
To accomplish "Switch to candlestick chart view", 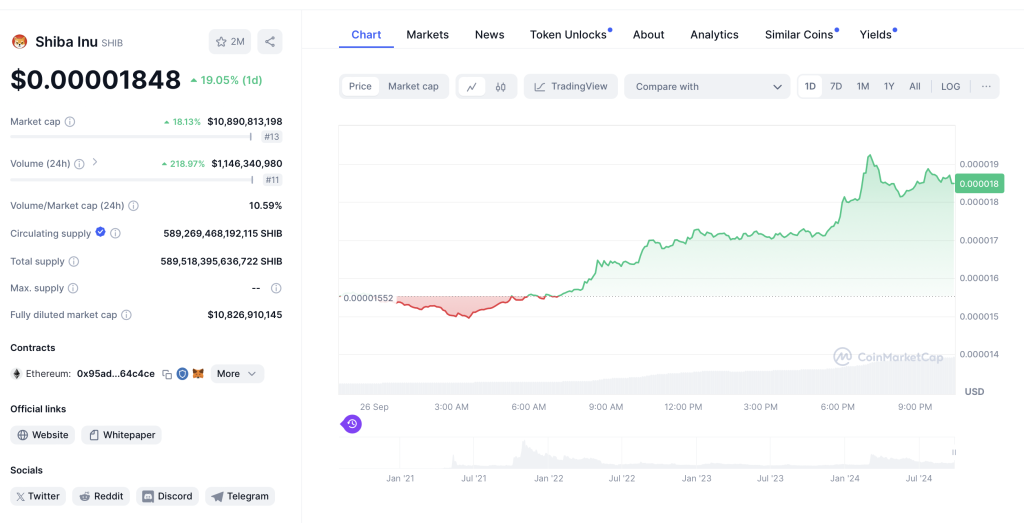I will (501, 86).
